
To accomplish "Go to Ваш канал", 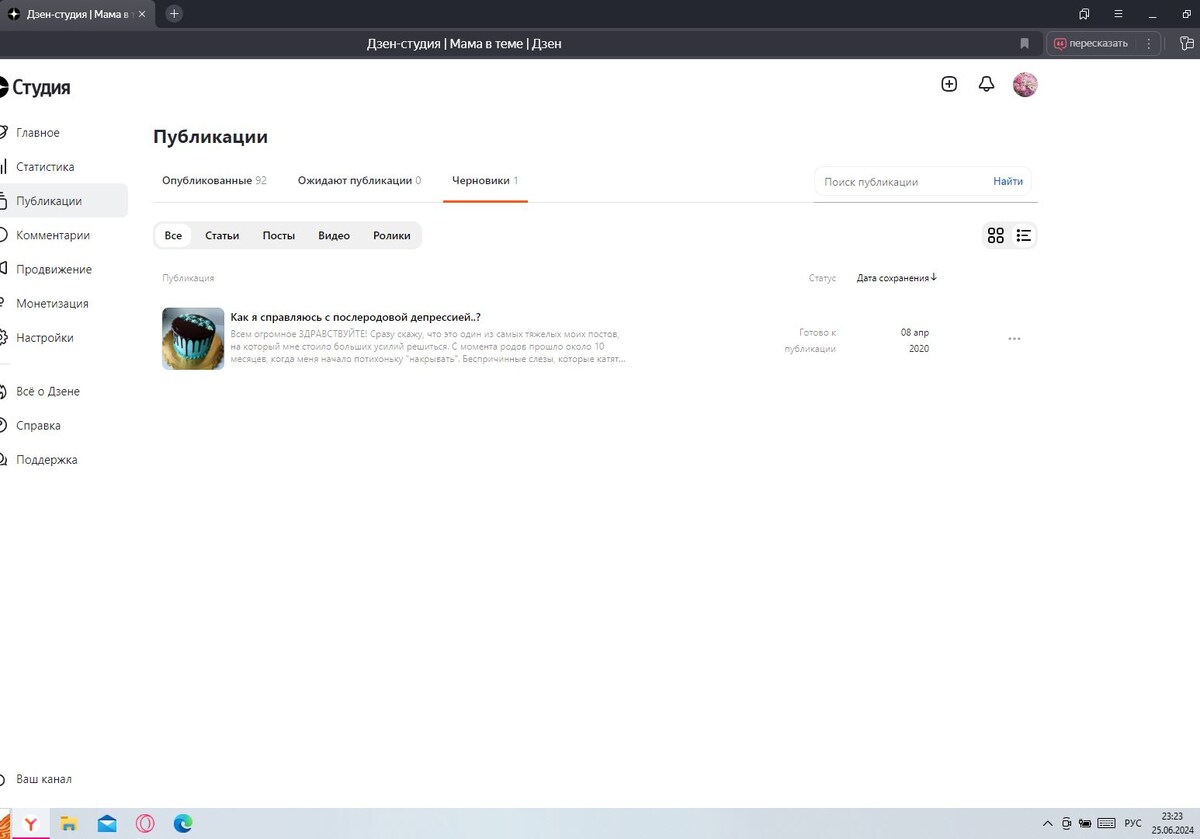I will point(44,779).
